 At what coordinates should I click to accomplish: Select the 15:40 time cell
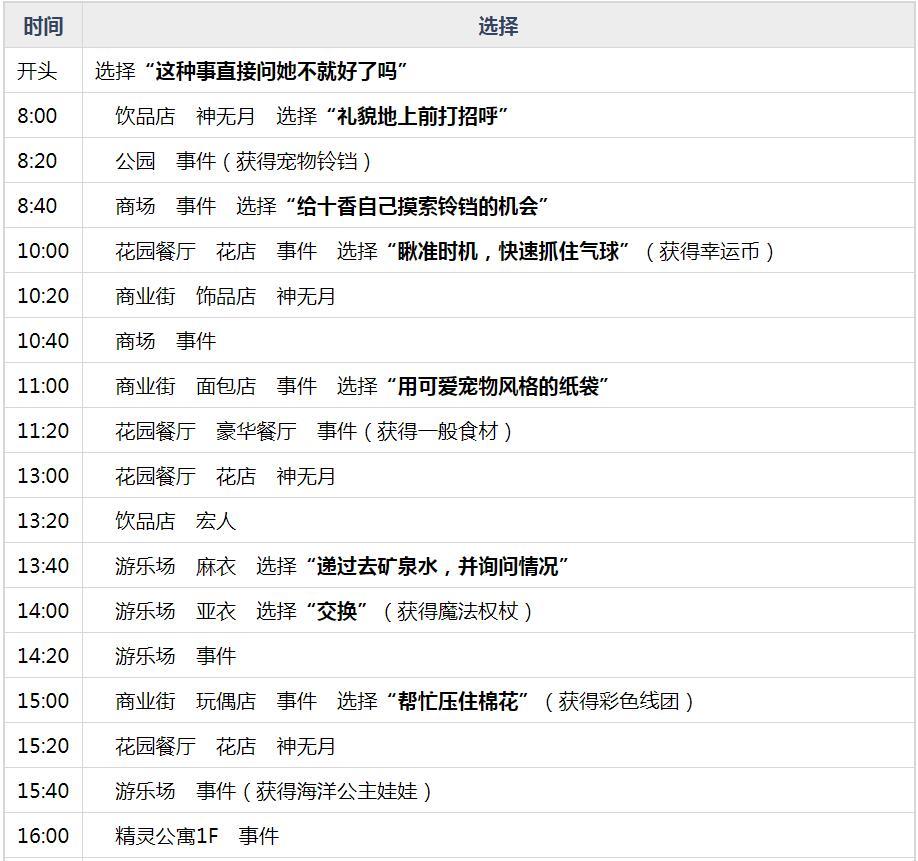click(x=43, y=791)
